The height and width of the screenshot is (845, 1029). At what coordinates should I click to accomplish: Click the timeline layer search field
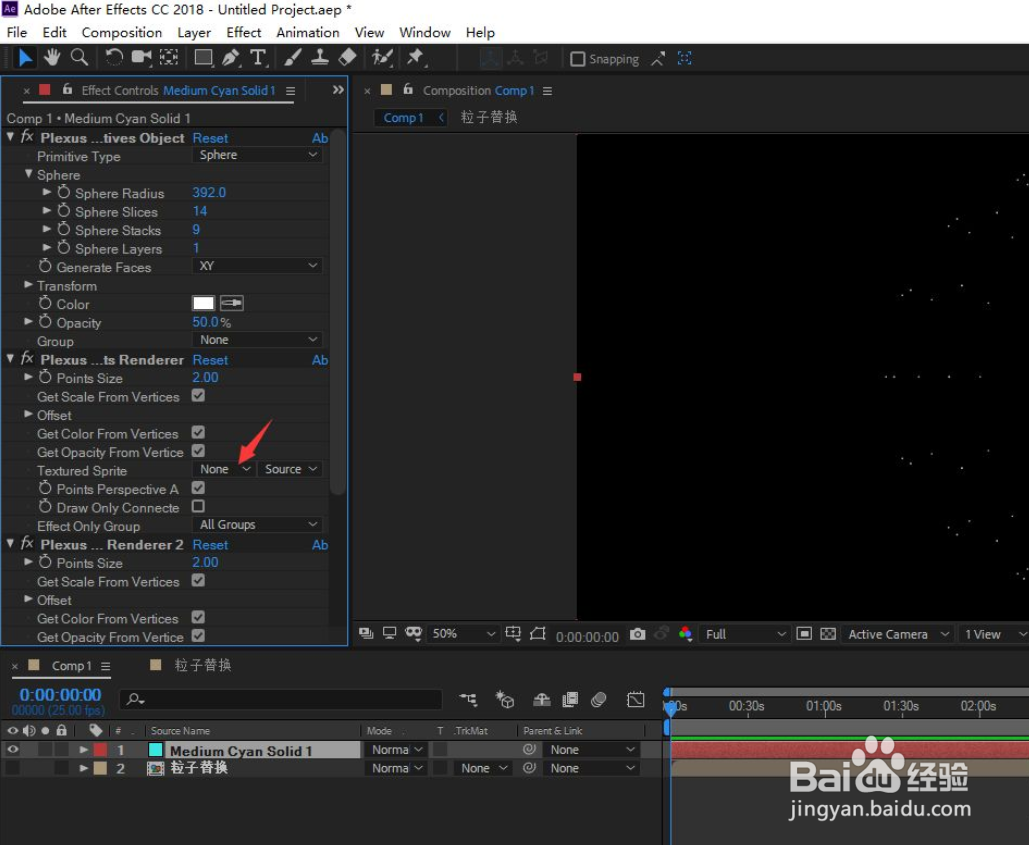[x=280, y=699]
